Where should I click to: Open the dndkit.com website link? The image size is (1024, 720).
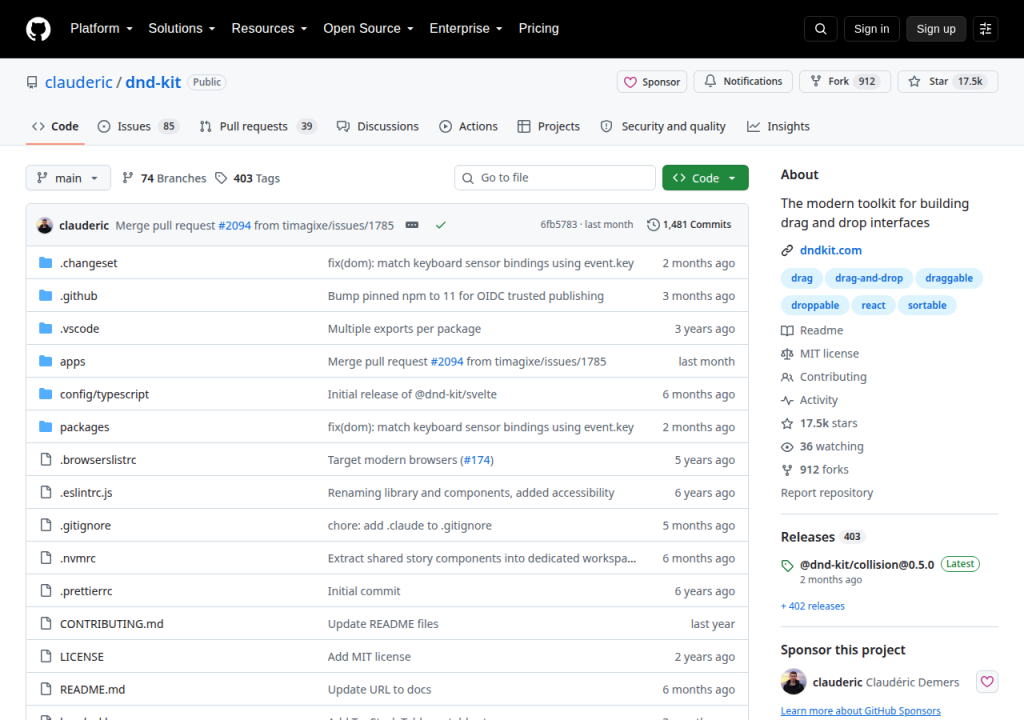[x=831, y=250]
